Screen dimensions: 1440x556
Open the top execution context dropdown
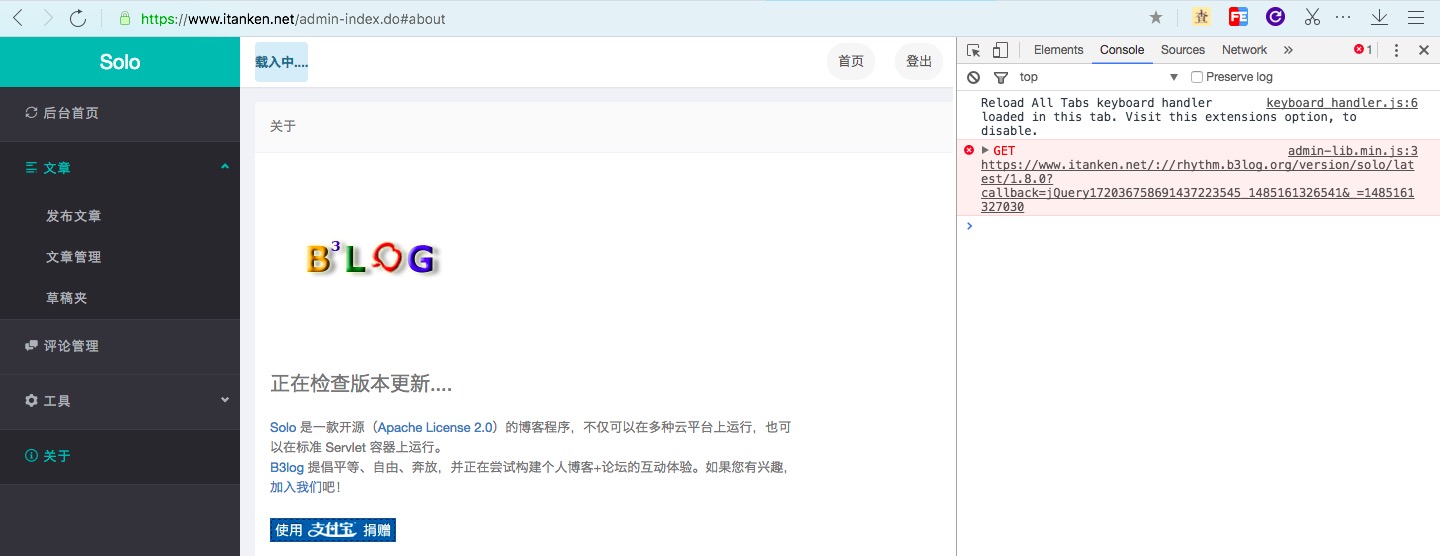tap(1099, 77)
